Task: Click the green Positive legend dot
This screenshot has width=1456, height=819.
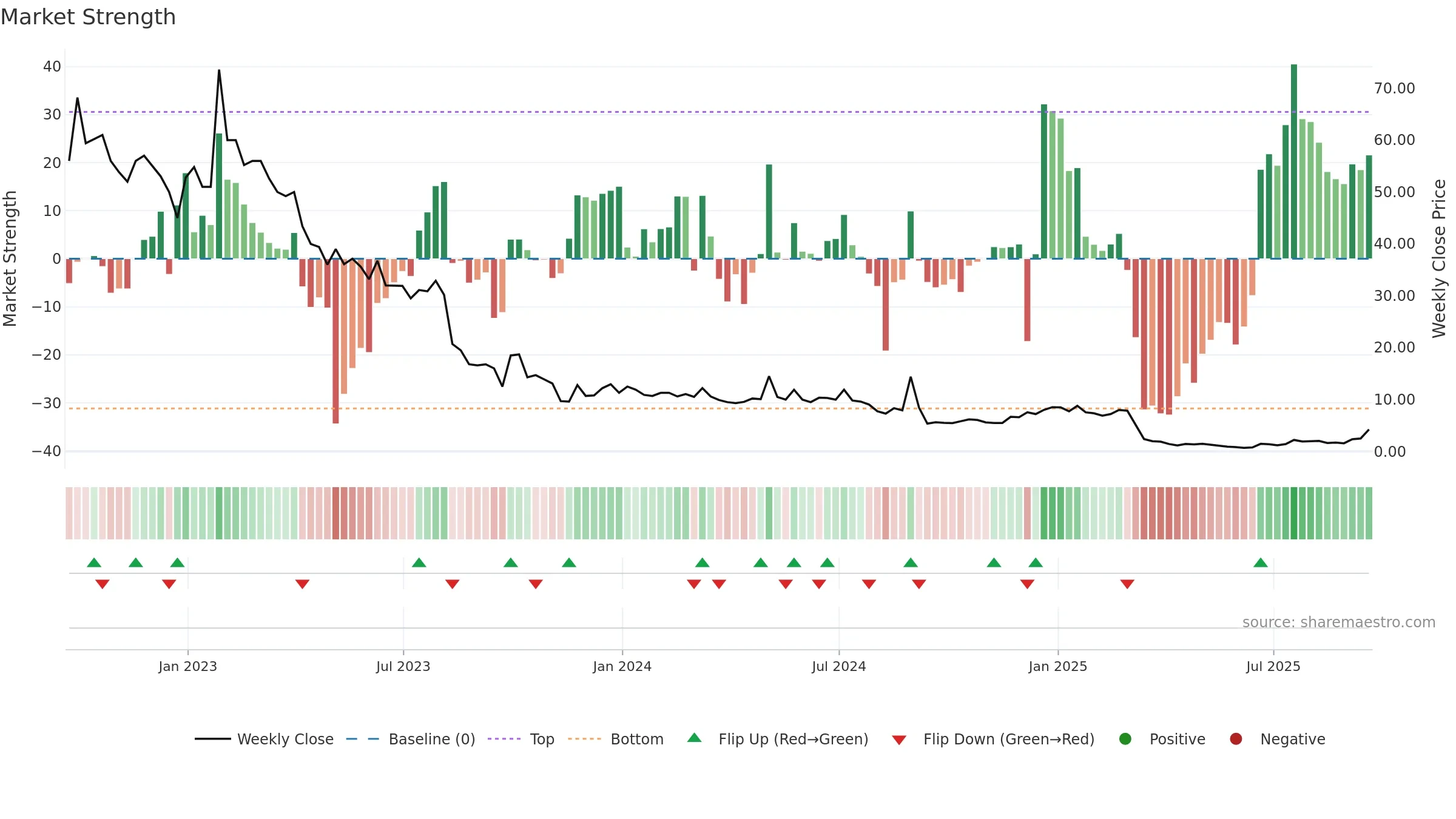Action: [1125, 739]
